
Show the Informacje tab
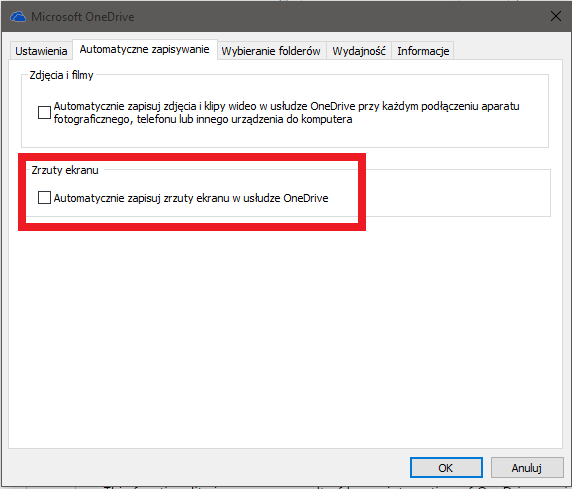(423, 51)
